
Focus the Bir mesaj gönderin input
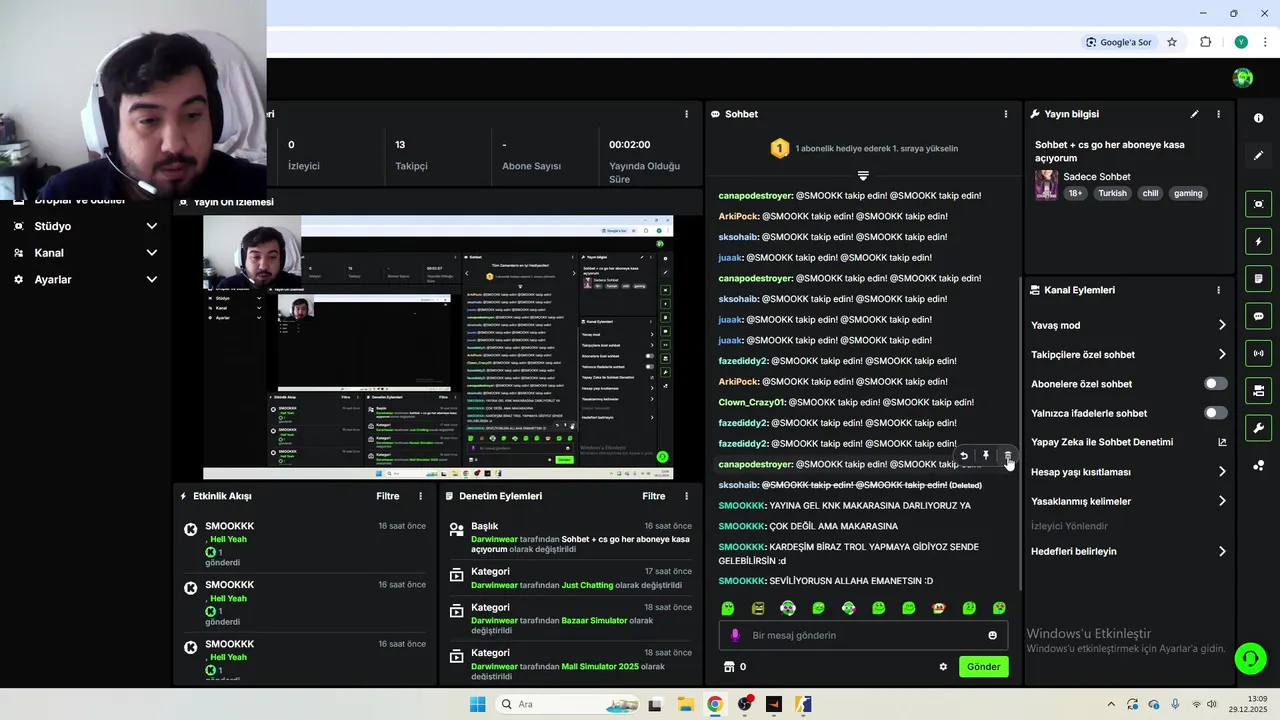pyautogui.click(x=863, y=635)
